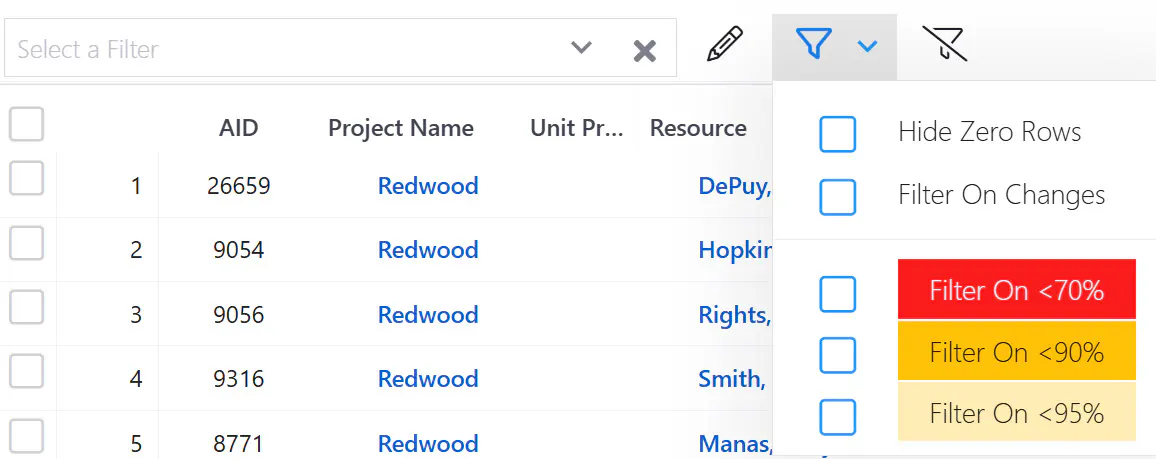Viewport: 1156px width, 459px height.
Task: Toggle the select-all checkbox in table header
Action: [x=27, y=124]
